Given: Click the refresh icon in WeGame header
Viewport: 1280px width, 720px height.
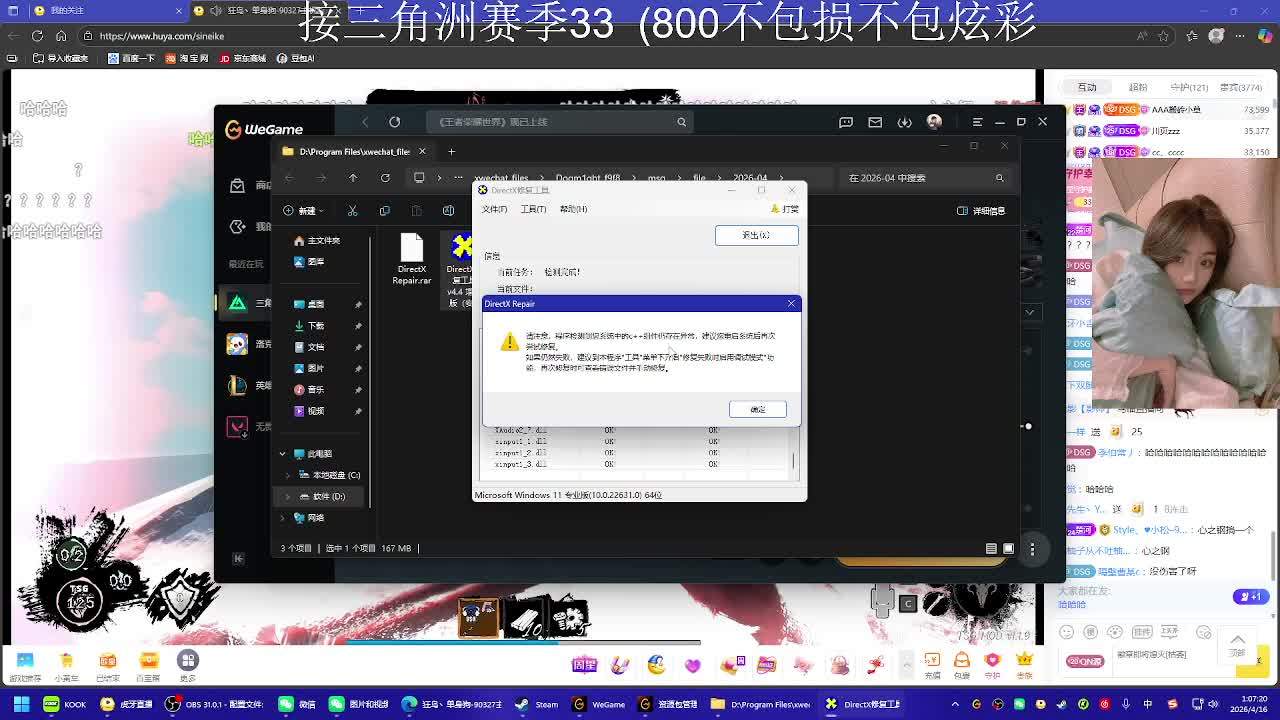Looking at the screenshot, I should click(395, 122).
